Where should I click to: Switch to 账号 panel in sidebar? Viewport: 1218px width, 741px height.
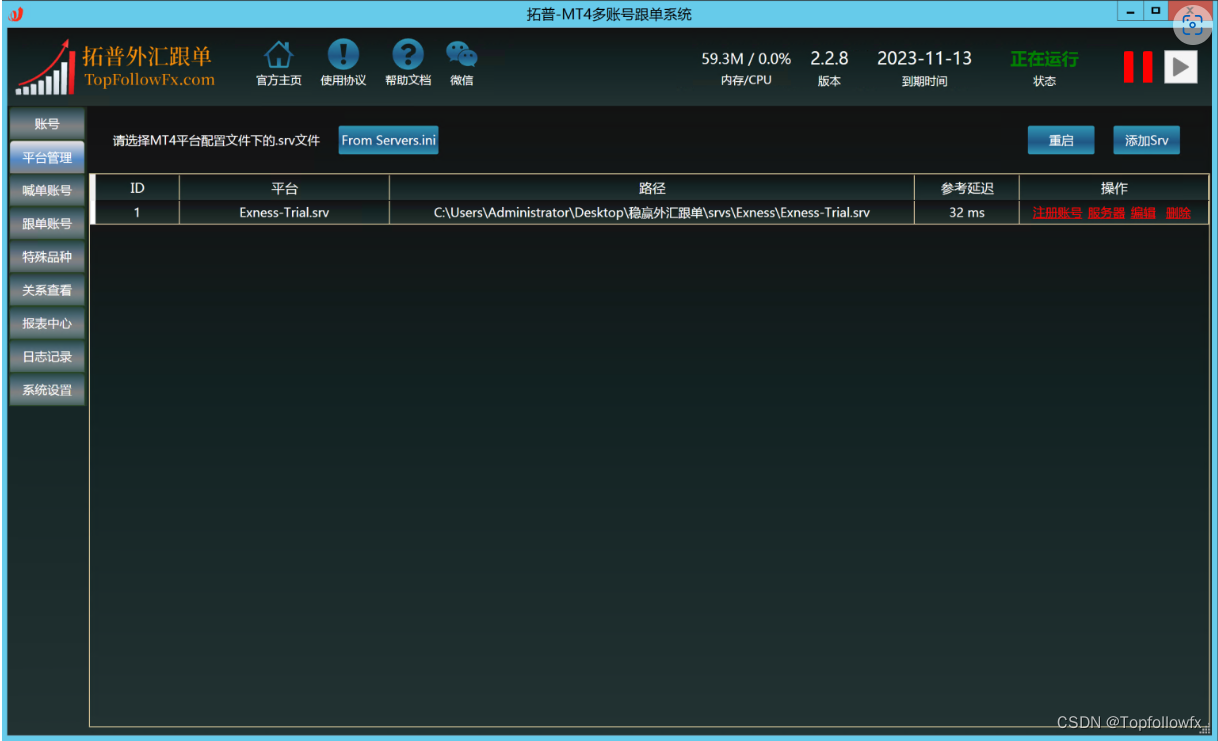pyautogui.click(x=46, y=123)
